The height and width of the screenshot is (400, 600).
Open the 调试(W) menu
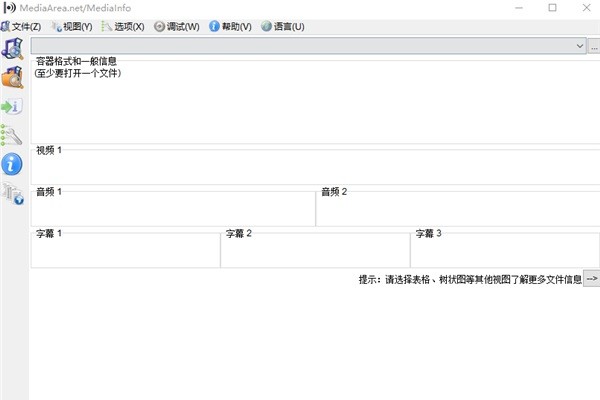177,26
